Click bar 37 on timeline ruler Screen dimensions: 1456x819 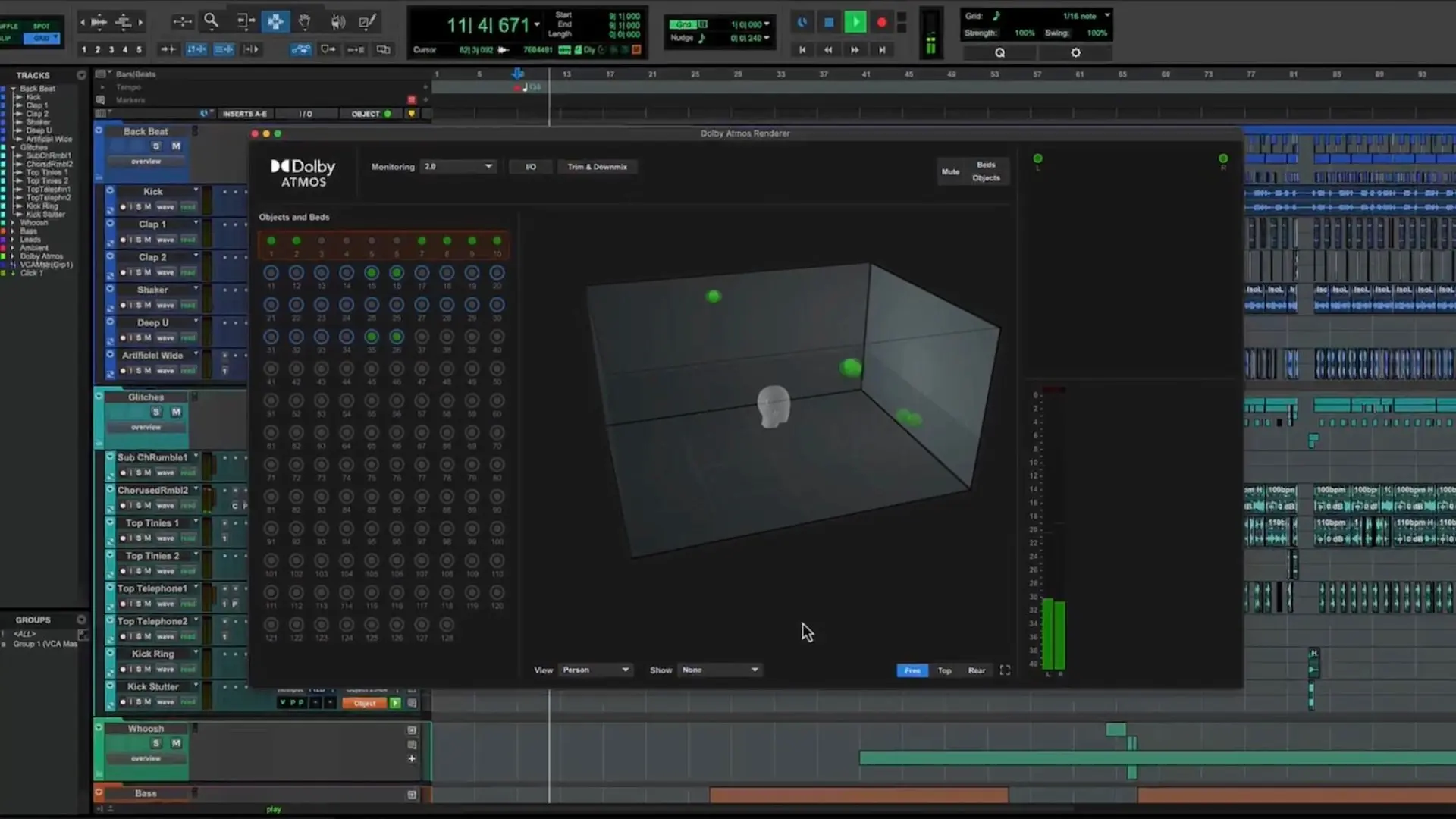[823, 74]
